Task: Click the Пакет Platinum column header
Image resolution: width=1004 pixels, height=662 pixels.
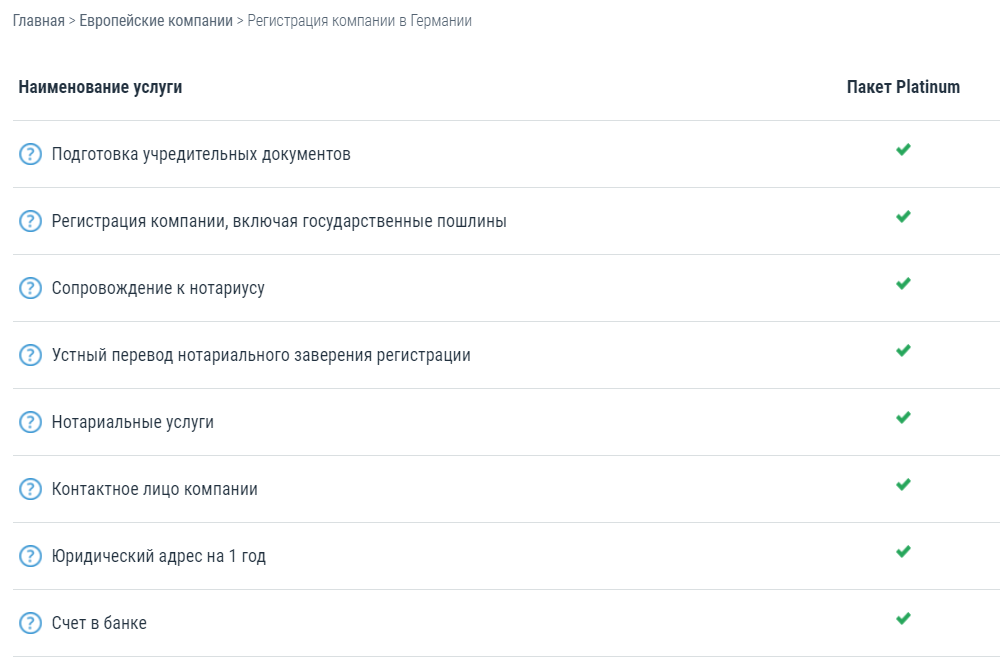Action: (903, 87)
